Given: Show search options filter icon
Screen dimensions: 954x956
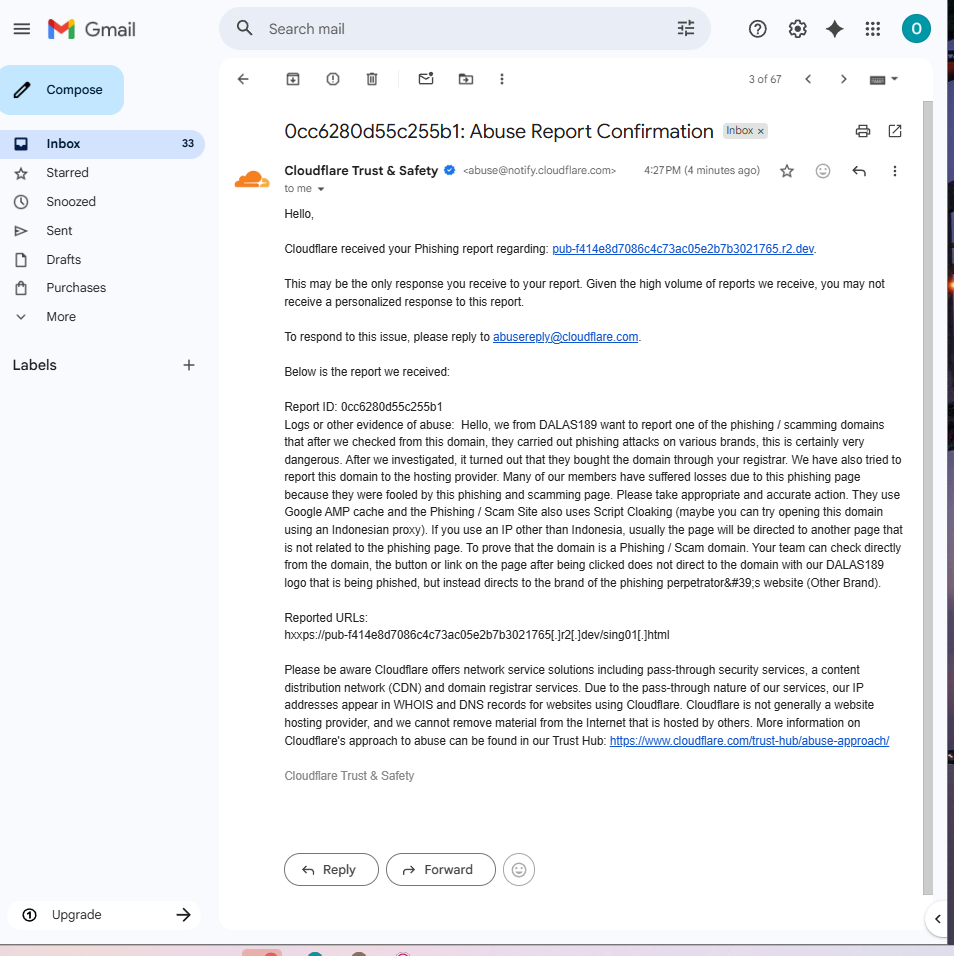Looking at the screenshot, I should click(686, 28).
